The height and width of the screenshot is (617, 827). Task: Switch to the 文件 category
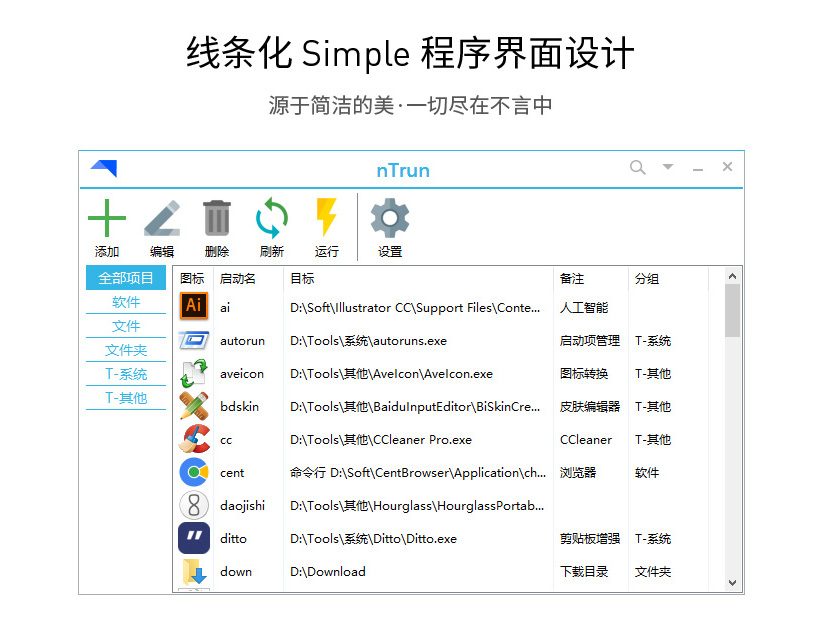[126, 326]
